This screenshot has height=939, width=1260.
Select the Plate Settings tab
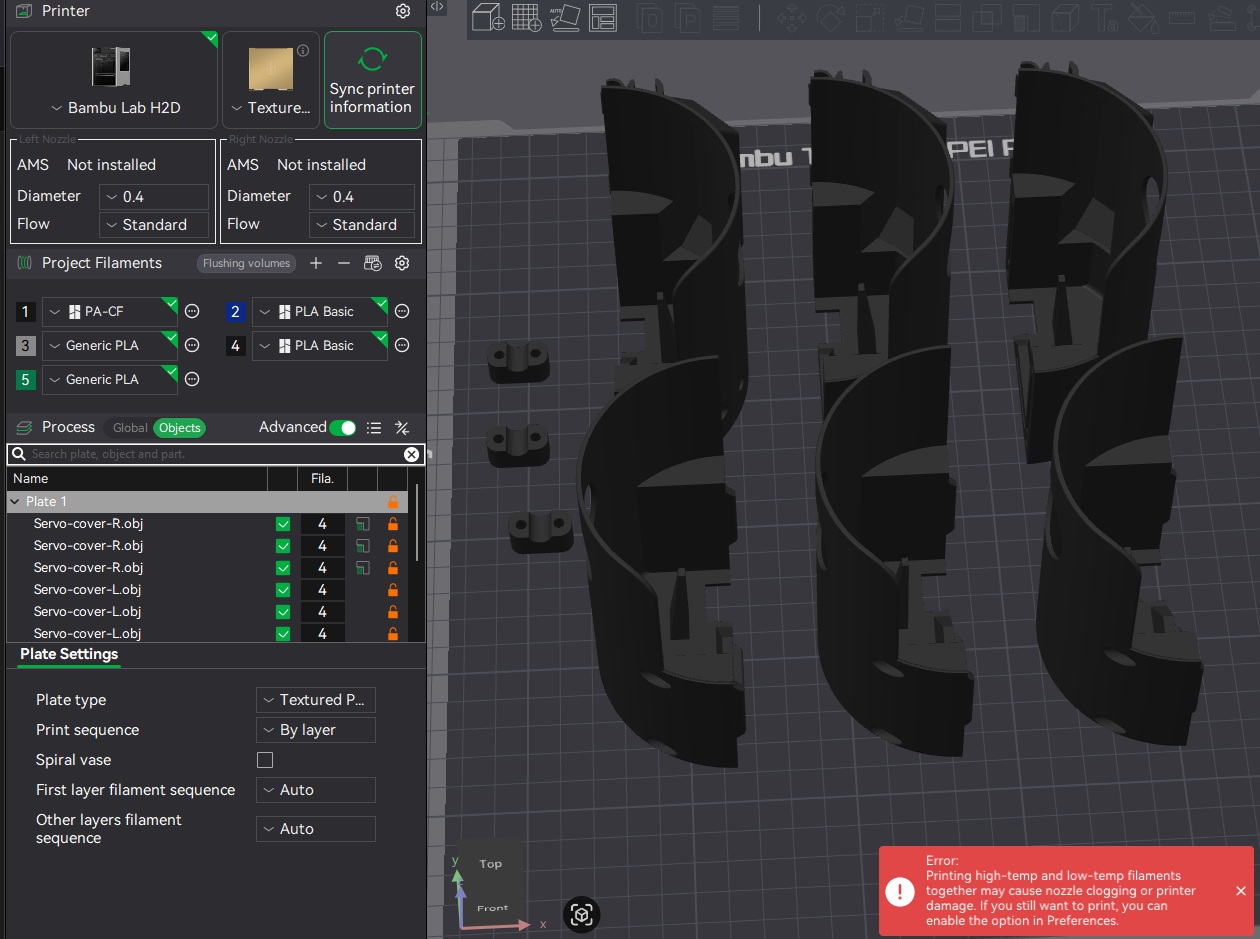[69, 654]
